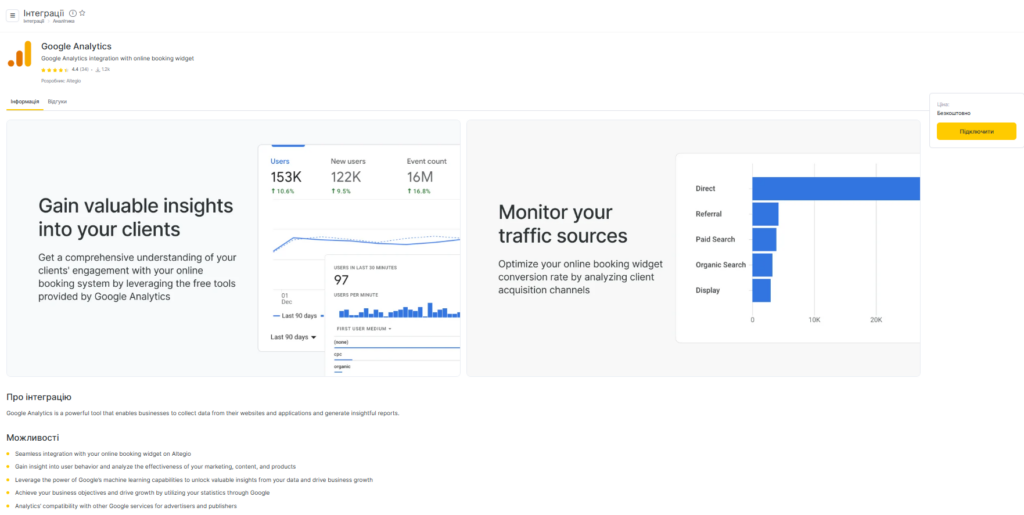Viewport: 1024px width, 515px height.
Task: Click the developer name Altegio
Action: (73, 80)
